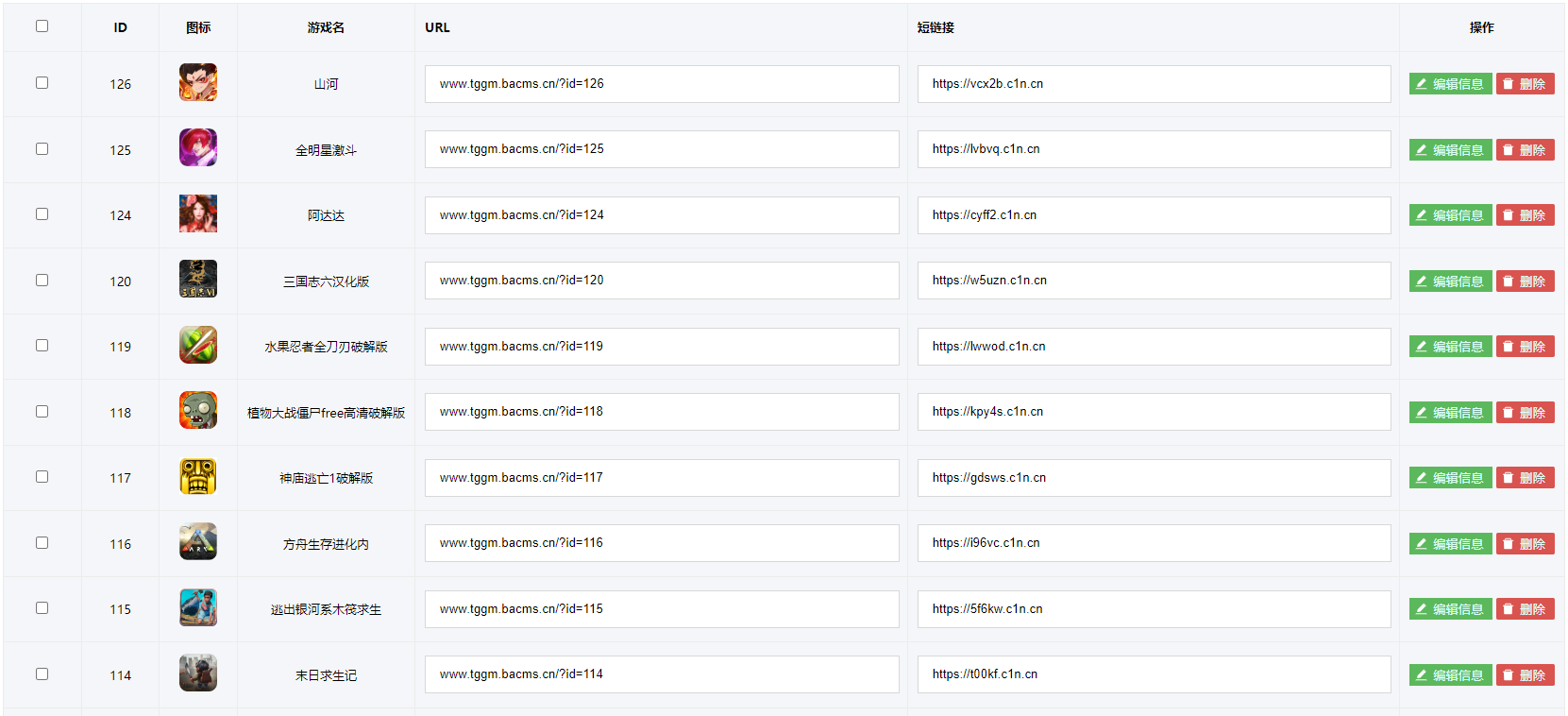
Task: Click the 全明星激斗 game icon
Action: [198, 148]
